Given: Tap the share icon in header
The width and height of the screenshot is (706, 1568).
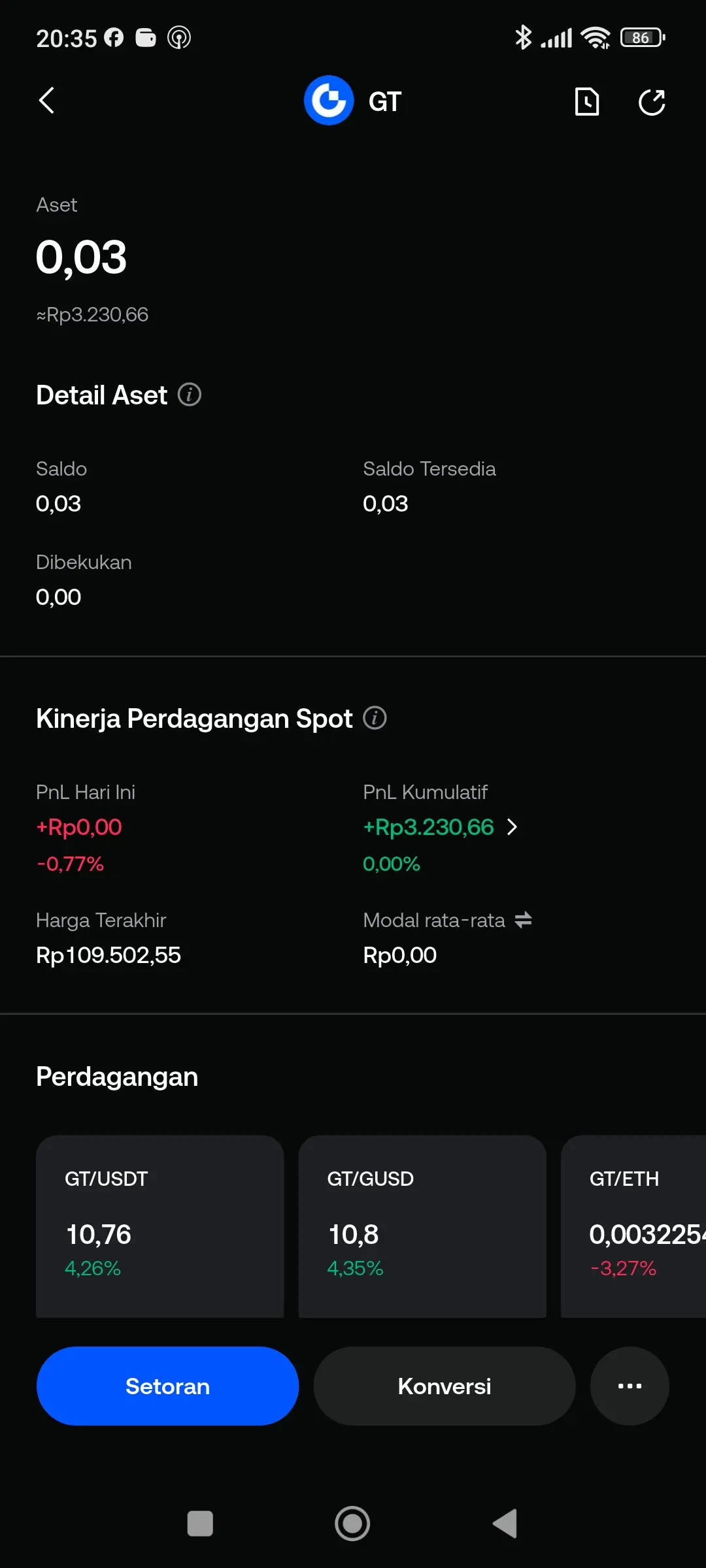Looking at the screenshot, I should (x=652, y=102).
